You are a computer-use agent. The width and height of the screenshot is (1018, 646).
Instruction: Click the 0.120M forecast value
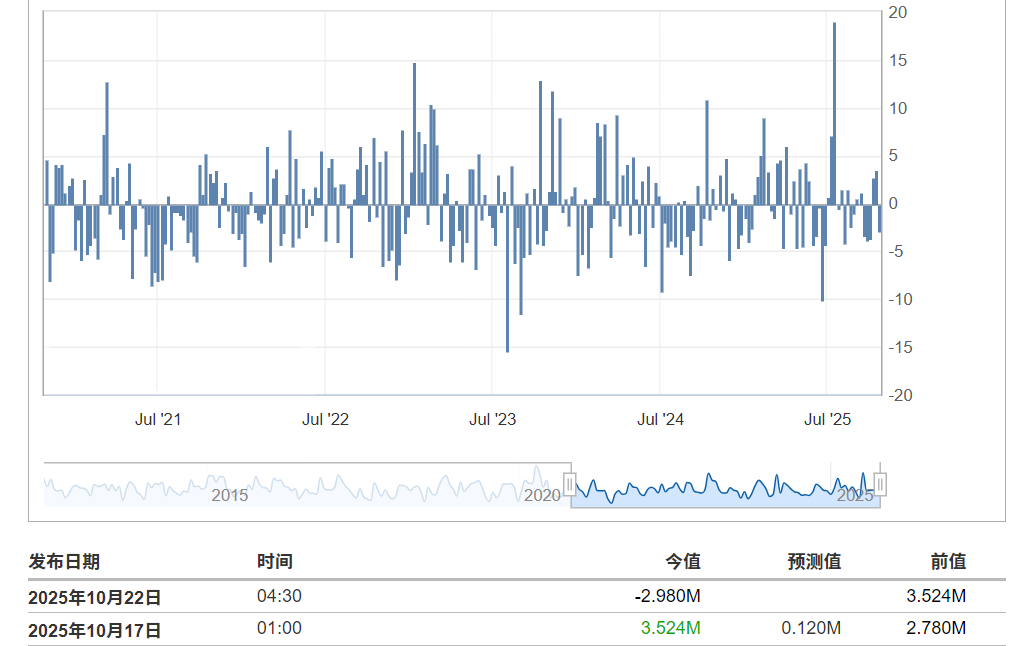pyautogui.click(x=811, y=628)
